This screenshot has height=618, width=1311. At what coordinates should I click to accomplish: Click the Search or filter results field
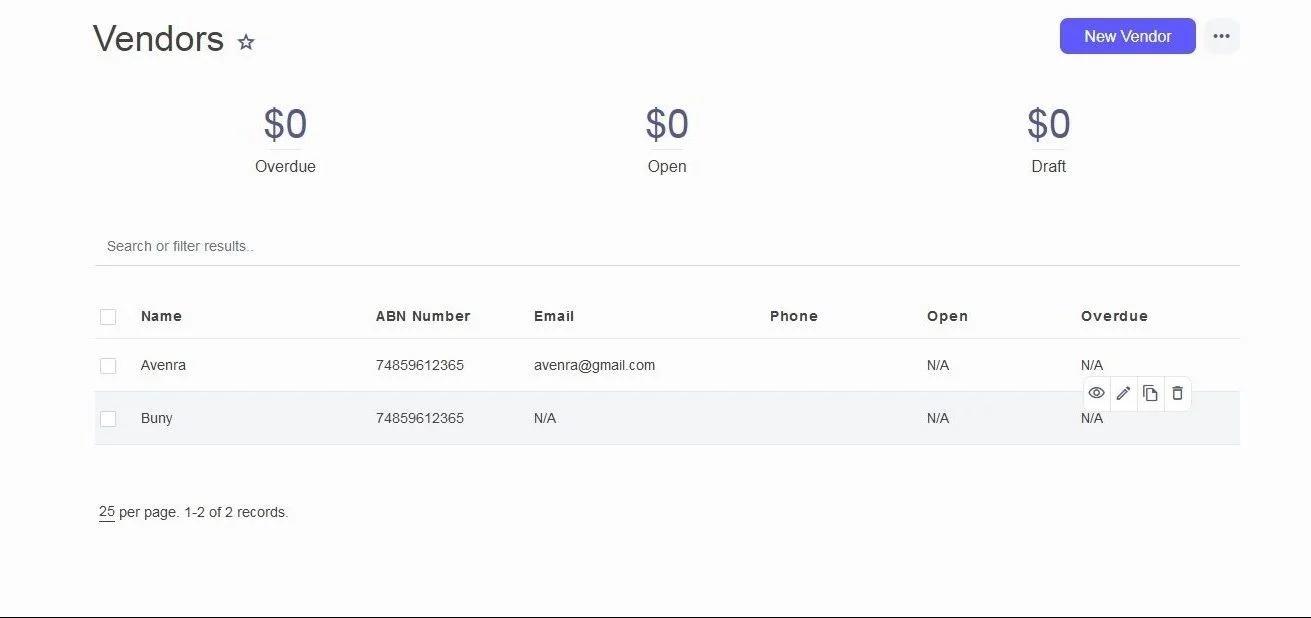[x=667, y=246]
